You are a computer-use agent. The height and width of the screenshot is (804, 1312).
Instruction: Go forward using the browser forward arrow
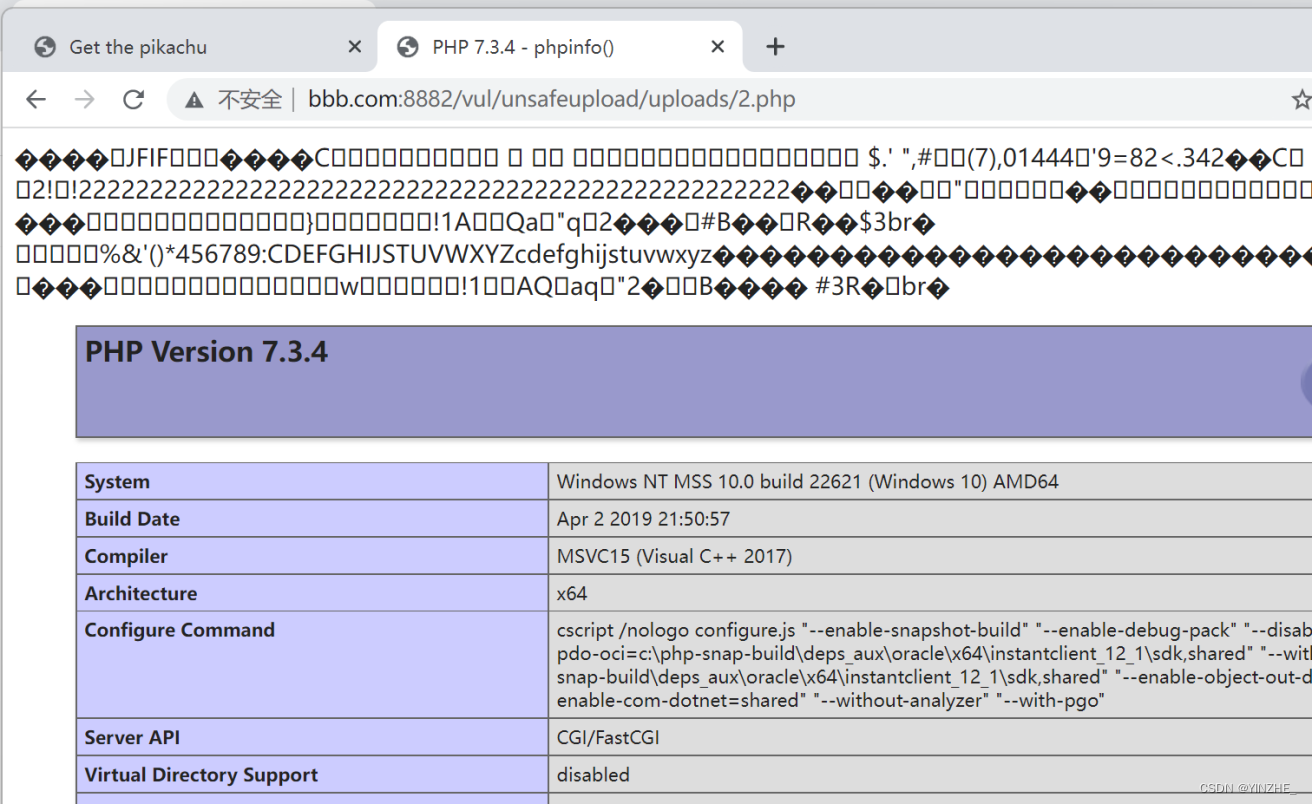(x=85, y=99)
